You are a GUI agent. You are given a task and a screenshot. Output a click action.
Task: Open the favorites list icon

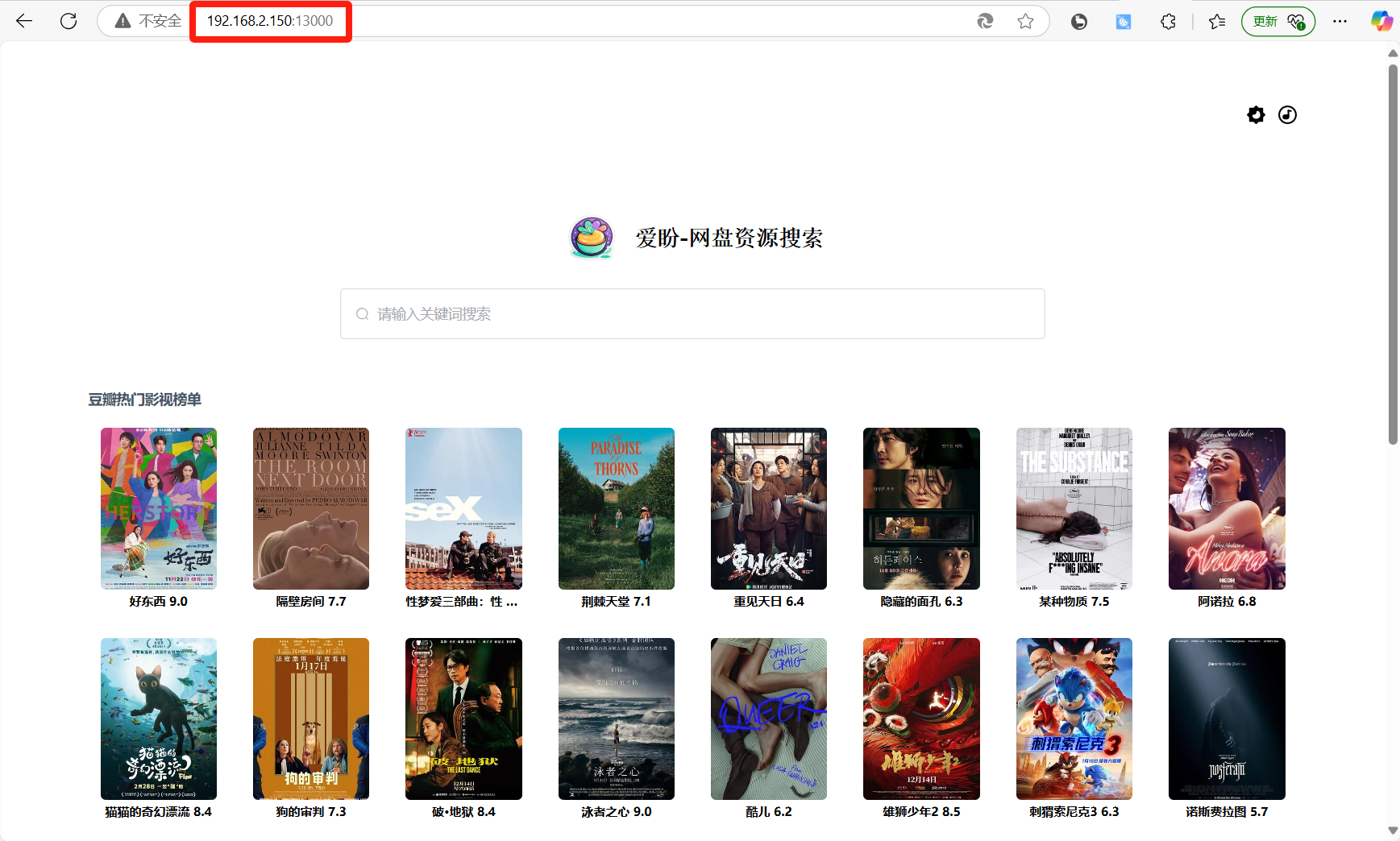tap(1216, 22)
